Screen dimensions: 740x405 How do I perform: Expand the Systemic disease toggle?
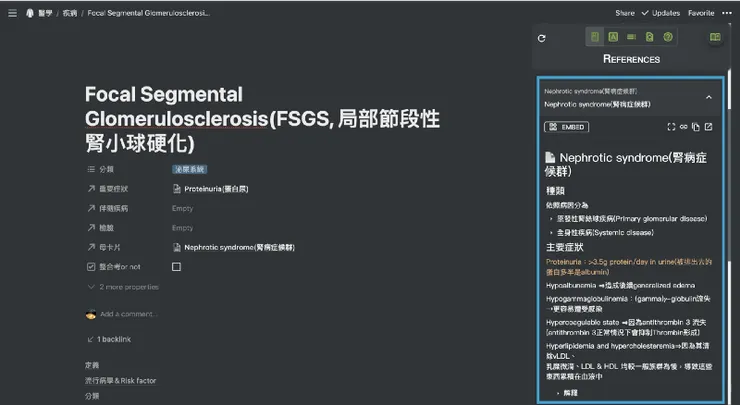point(551,233)
